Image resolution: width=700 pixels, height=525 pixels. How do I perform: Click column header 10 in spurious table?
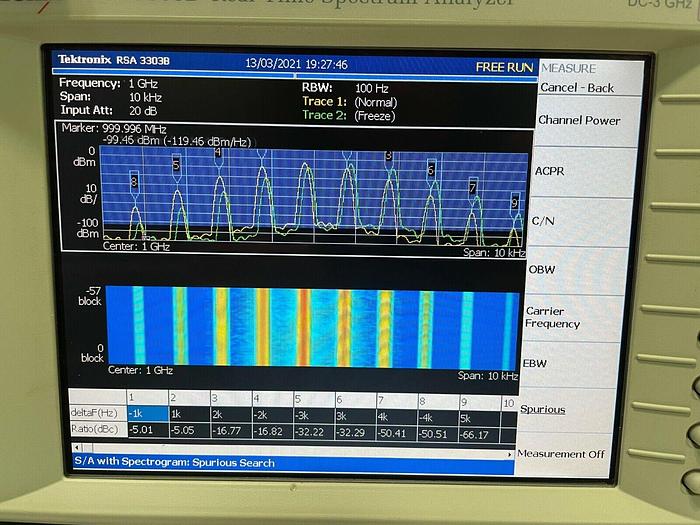coord(509,404)
